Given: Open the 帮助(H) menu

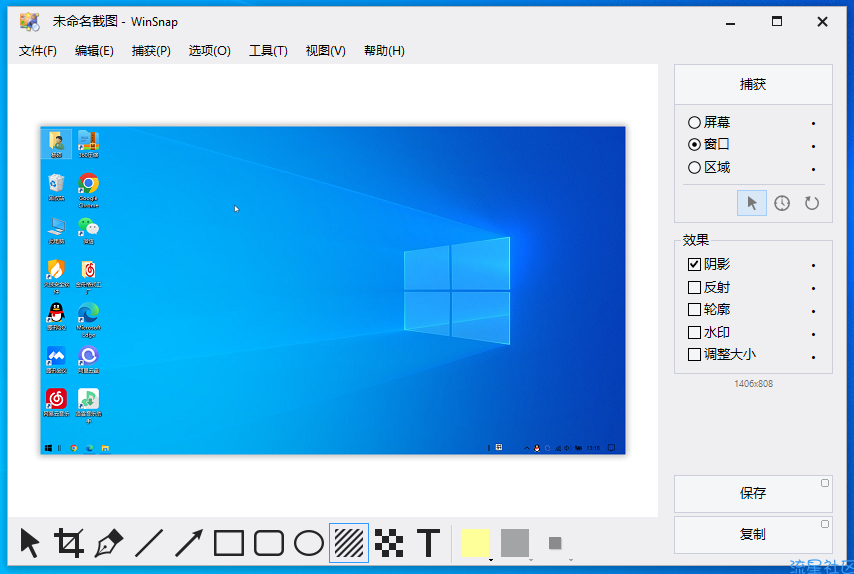Looking at the screenshot, I should click(384, 51).
